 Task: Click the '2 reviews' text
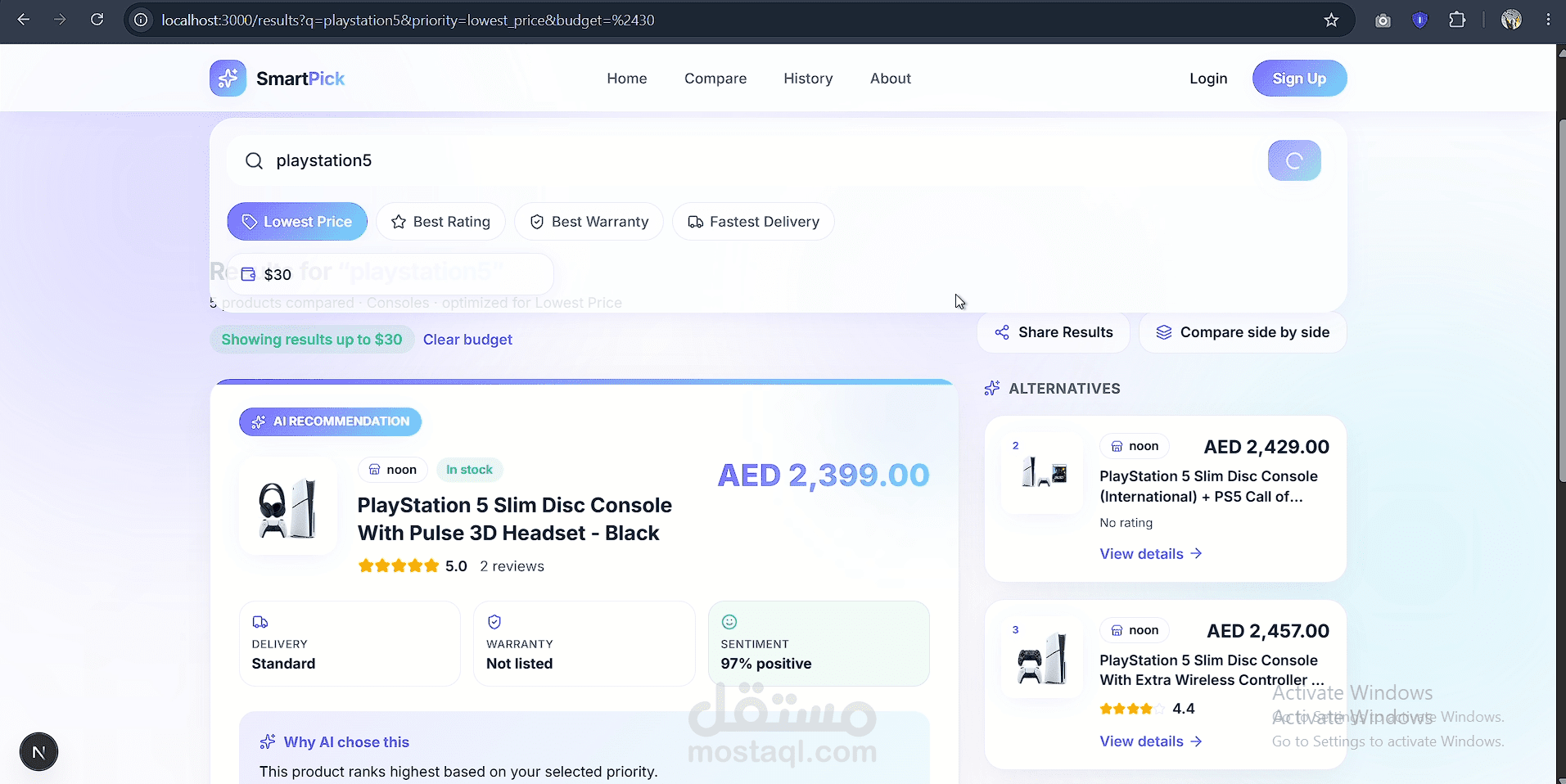(x=512, y=566)
